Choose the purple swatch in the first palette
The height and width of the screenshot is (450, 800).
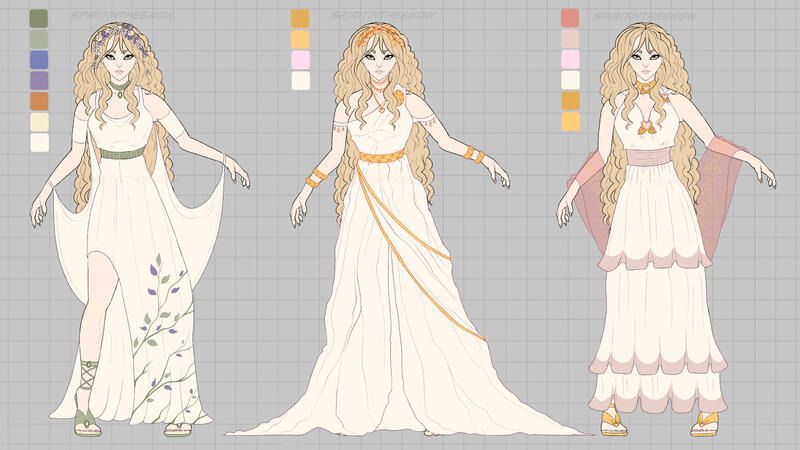coord(39,80)
